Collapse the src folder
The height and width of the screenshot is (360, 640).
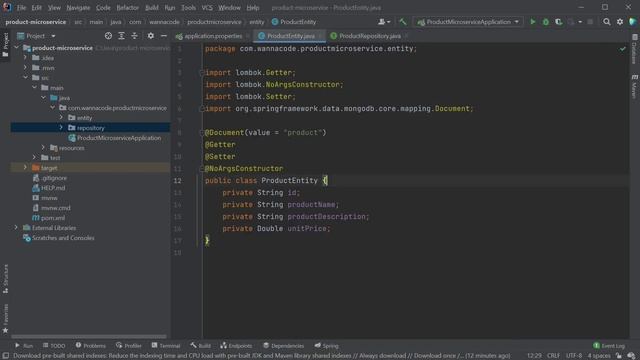tap(25, 77)
